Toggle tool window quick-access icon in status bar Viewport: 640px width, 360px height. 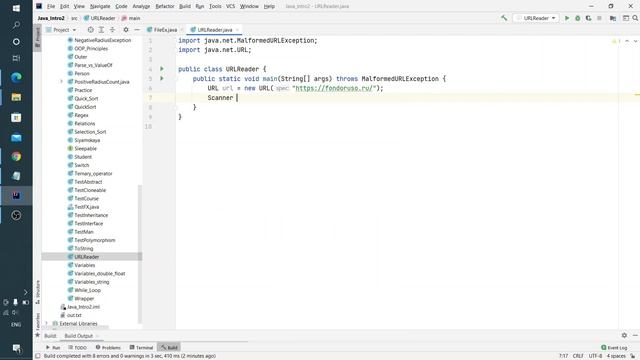[38, 356]
